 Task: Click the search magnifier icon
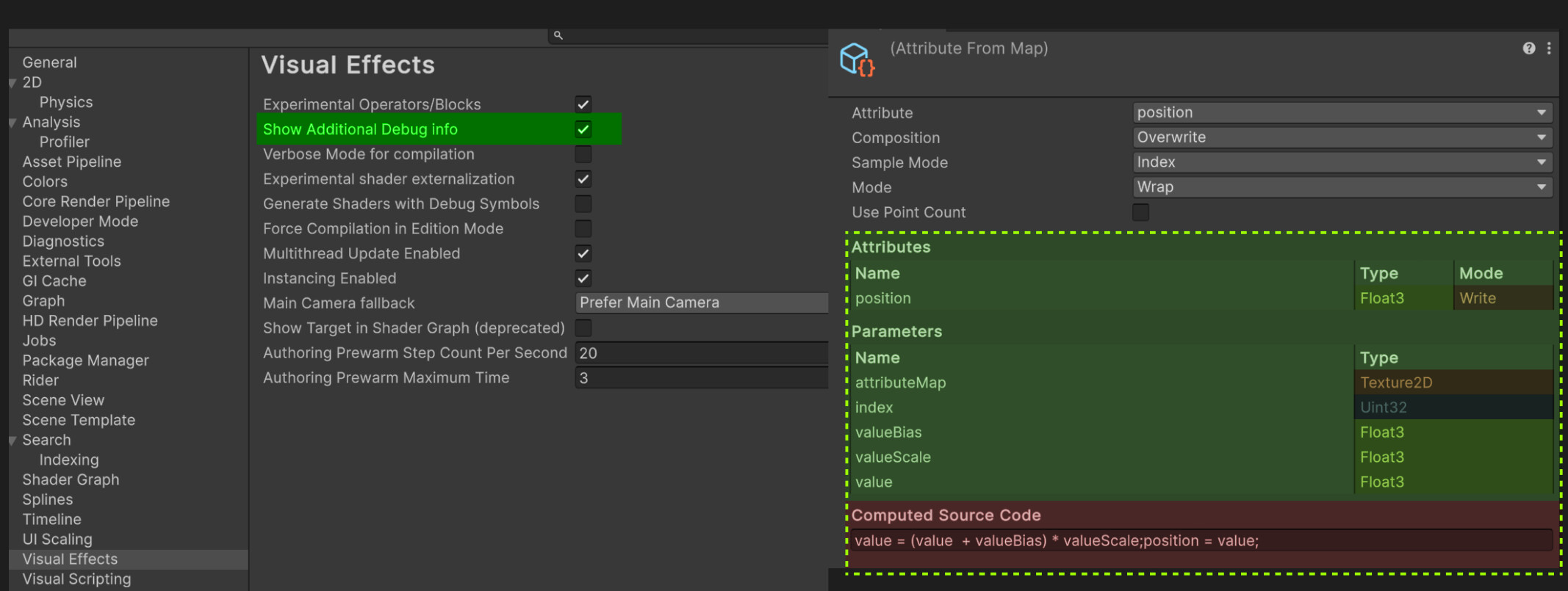[x=558, y=35]
